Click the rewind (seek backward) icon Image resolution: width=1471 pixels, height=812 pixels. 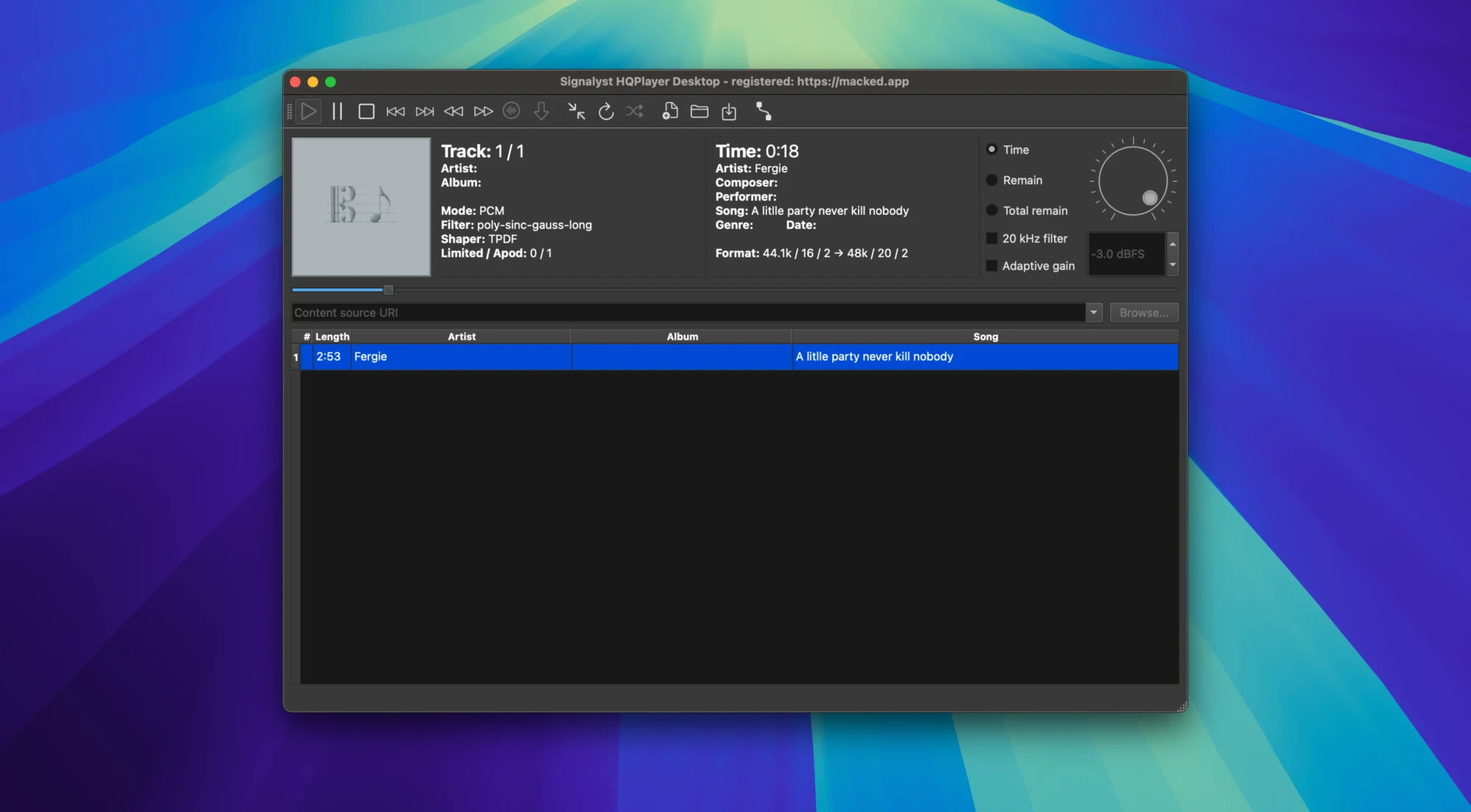pos(454,112)
